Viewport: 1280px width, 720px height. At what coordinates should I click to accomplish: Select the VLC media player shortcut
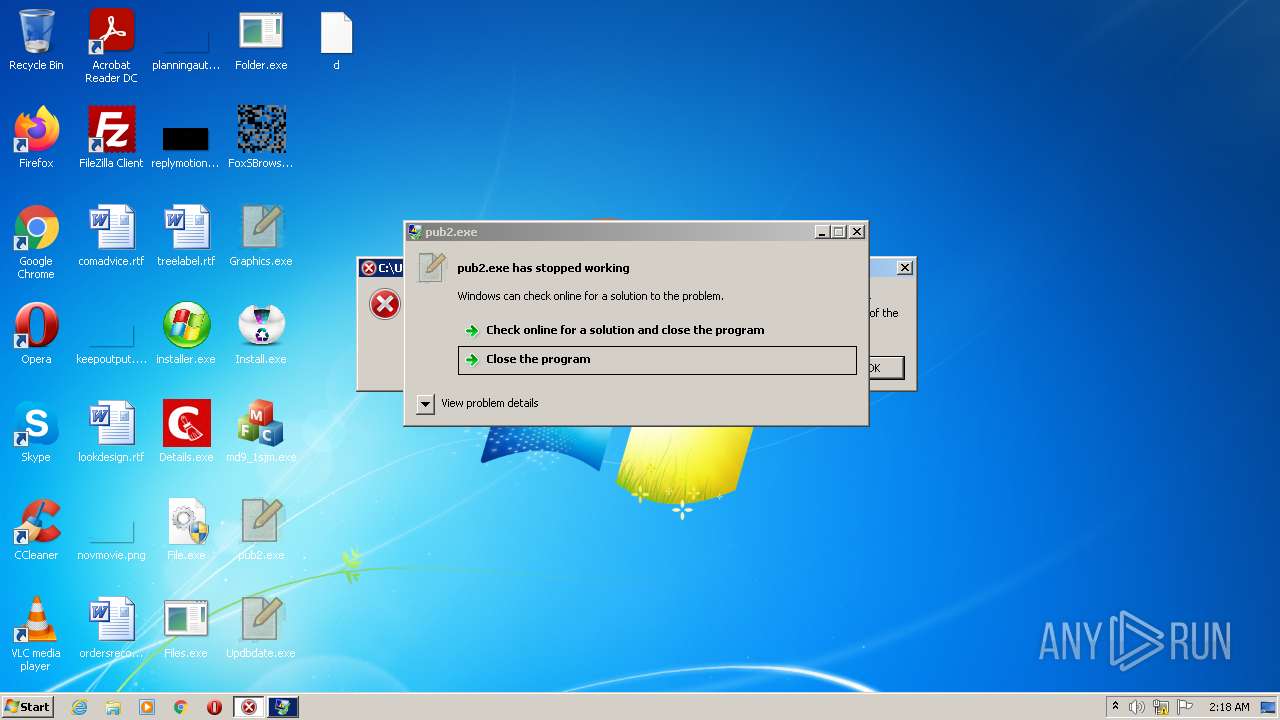point(36,635)
